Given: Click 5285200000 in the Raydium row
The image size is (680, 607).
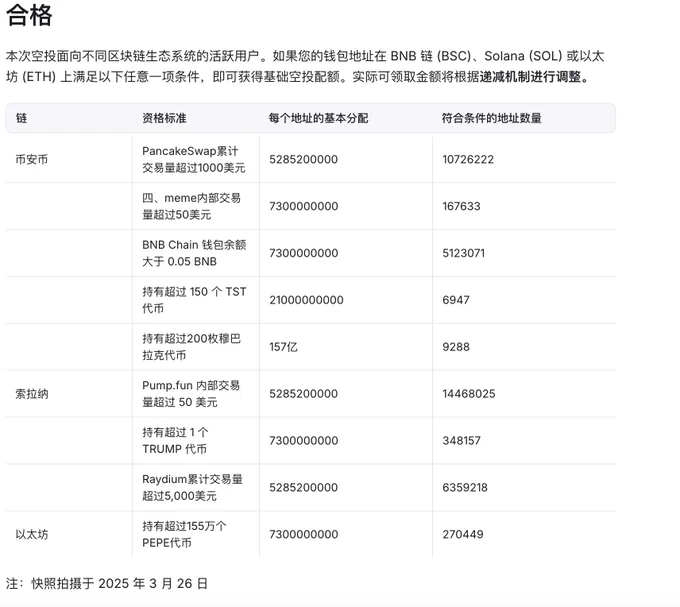Looking at the screenshot, I should click(x=303, y=487).
